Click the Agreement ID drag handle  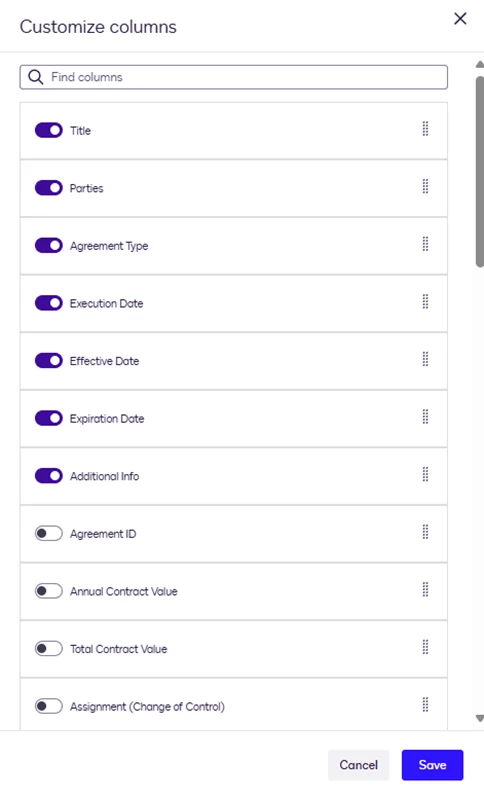click(426, 532)
